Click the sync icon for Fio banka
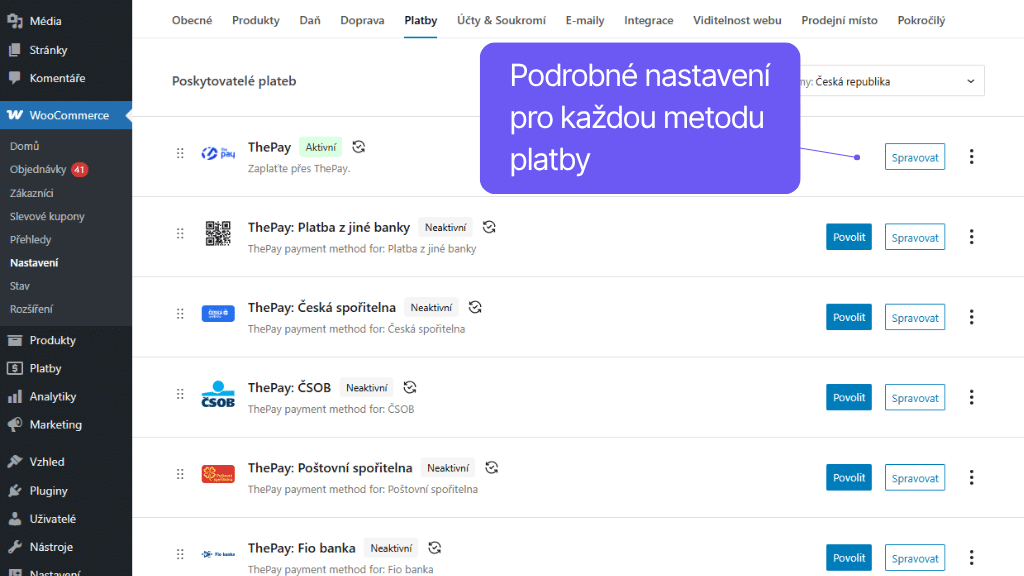This screenshot has height=576, width=1024. (434, 548)
